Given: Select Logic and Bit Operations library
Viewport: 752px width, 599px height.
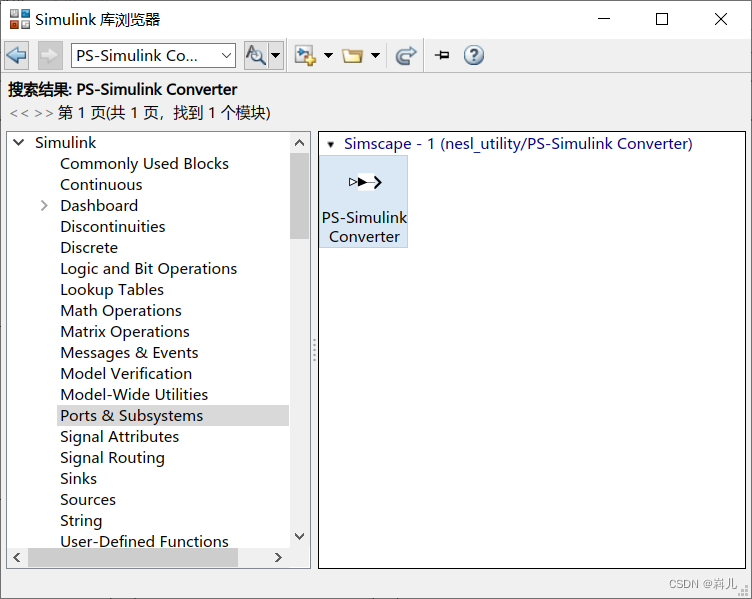Looking at the screenshot, I should [x=149, y=269].
